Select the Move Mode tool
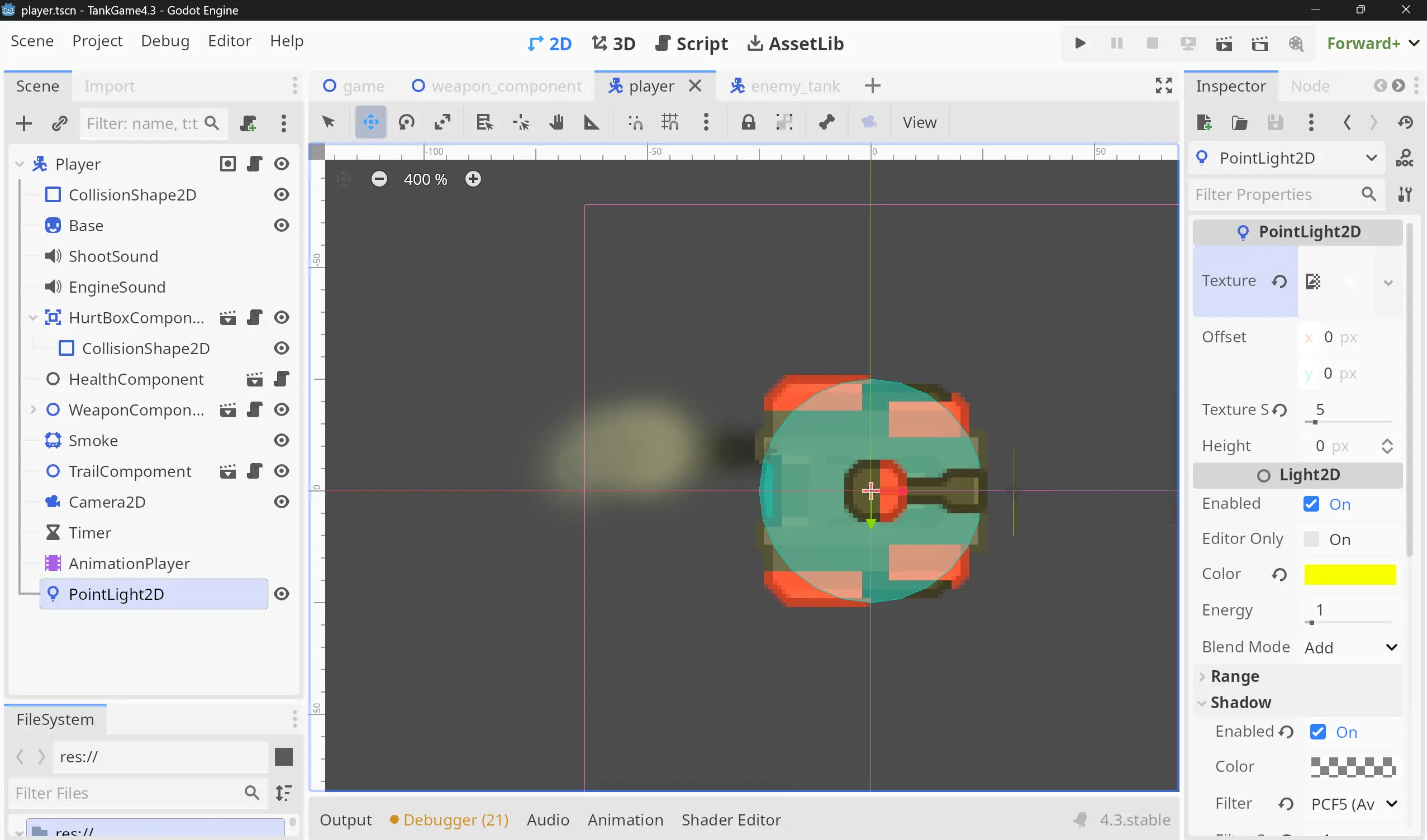The image size is (1427, 840). [x=370, y=122]
